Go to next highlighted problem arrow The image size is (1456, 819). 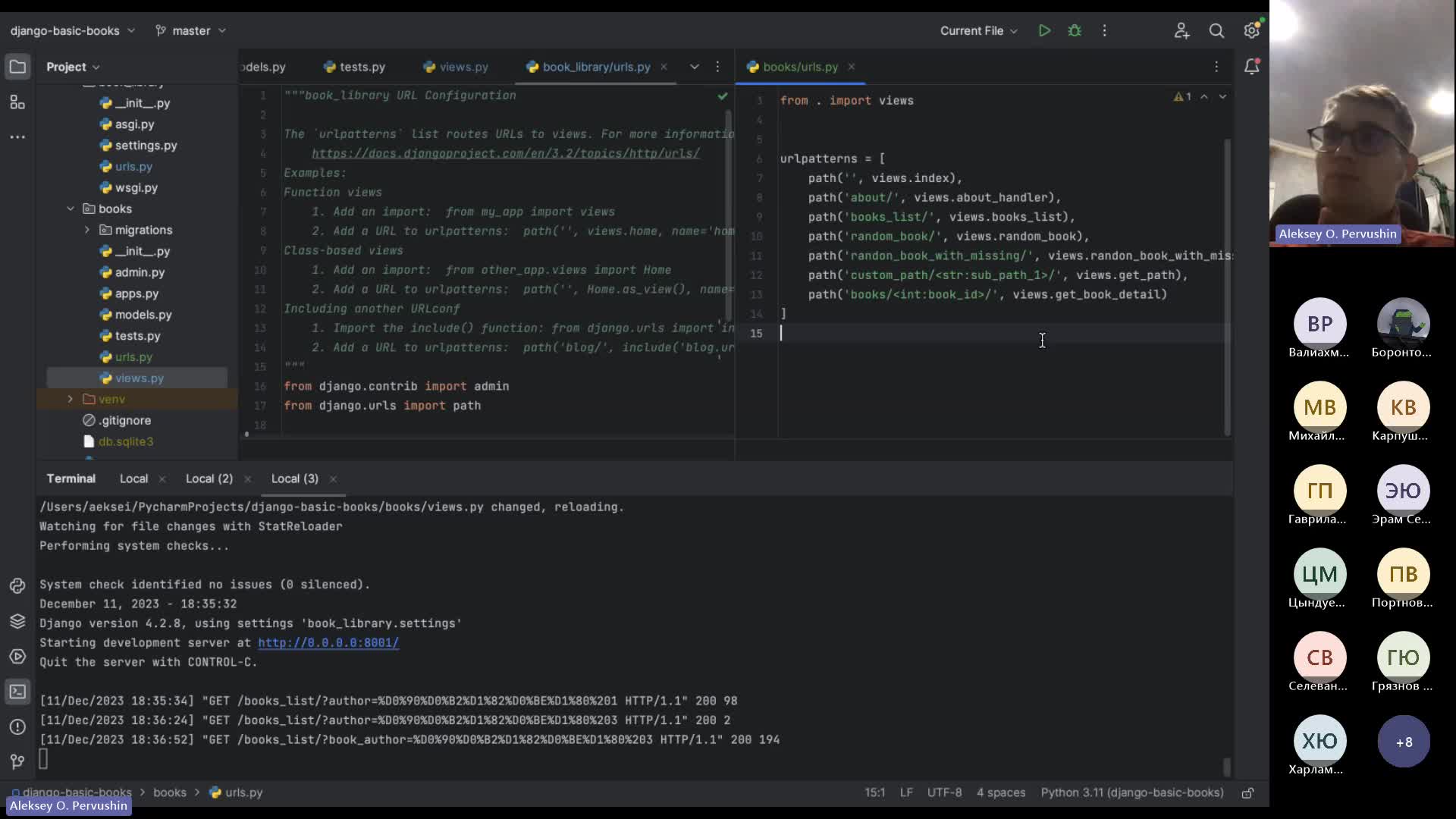pyautogui.click(x=1222, y=97)
